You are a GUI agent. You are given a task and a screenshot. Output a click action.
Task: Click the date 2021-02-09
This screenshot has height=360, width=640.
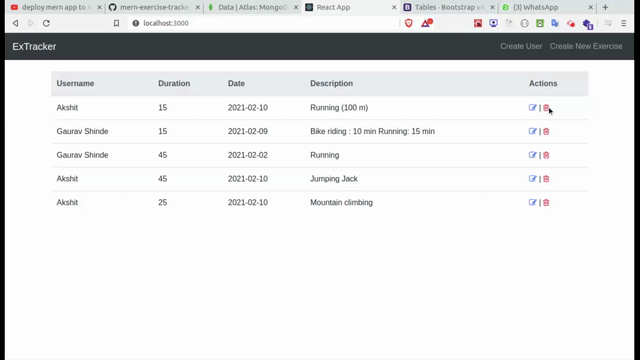click(248, 131)
